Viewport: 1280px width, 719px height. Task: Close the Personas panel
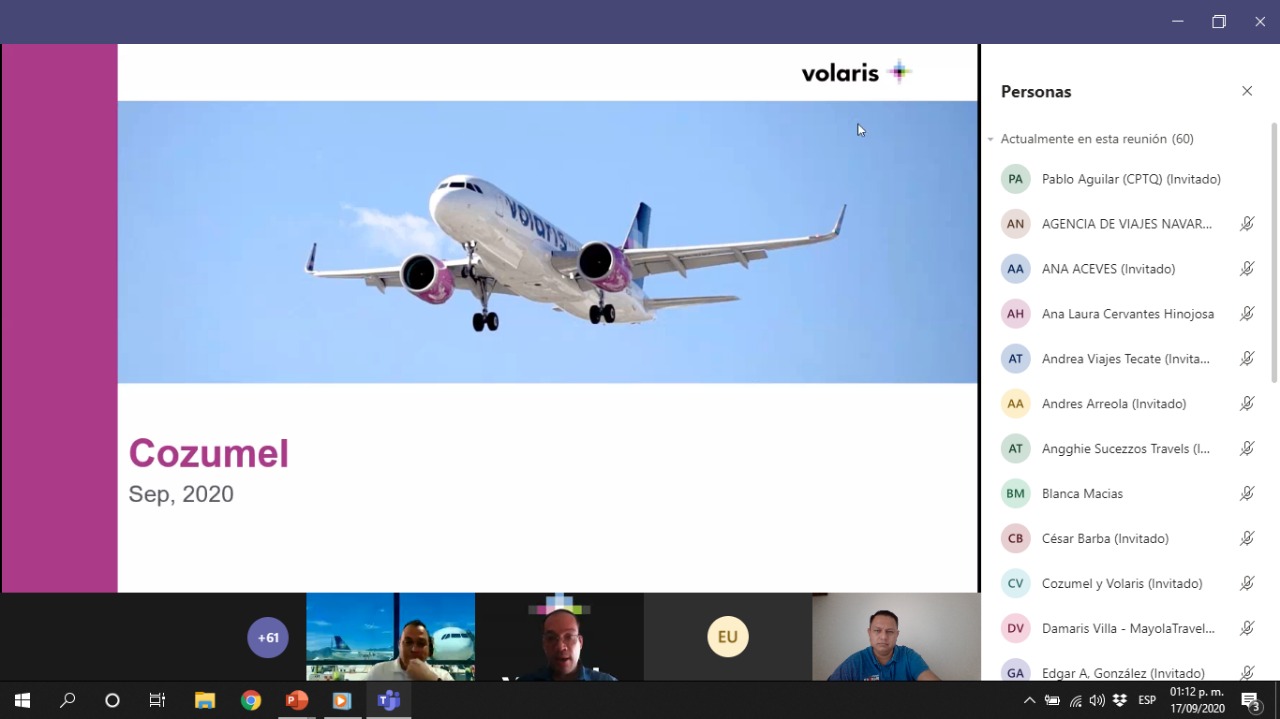pyautogui.click(x=1247, y=91)
